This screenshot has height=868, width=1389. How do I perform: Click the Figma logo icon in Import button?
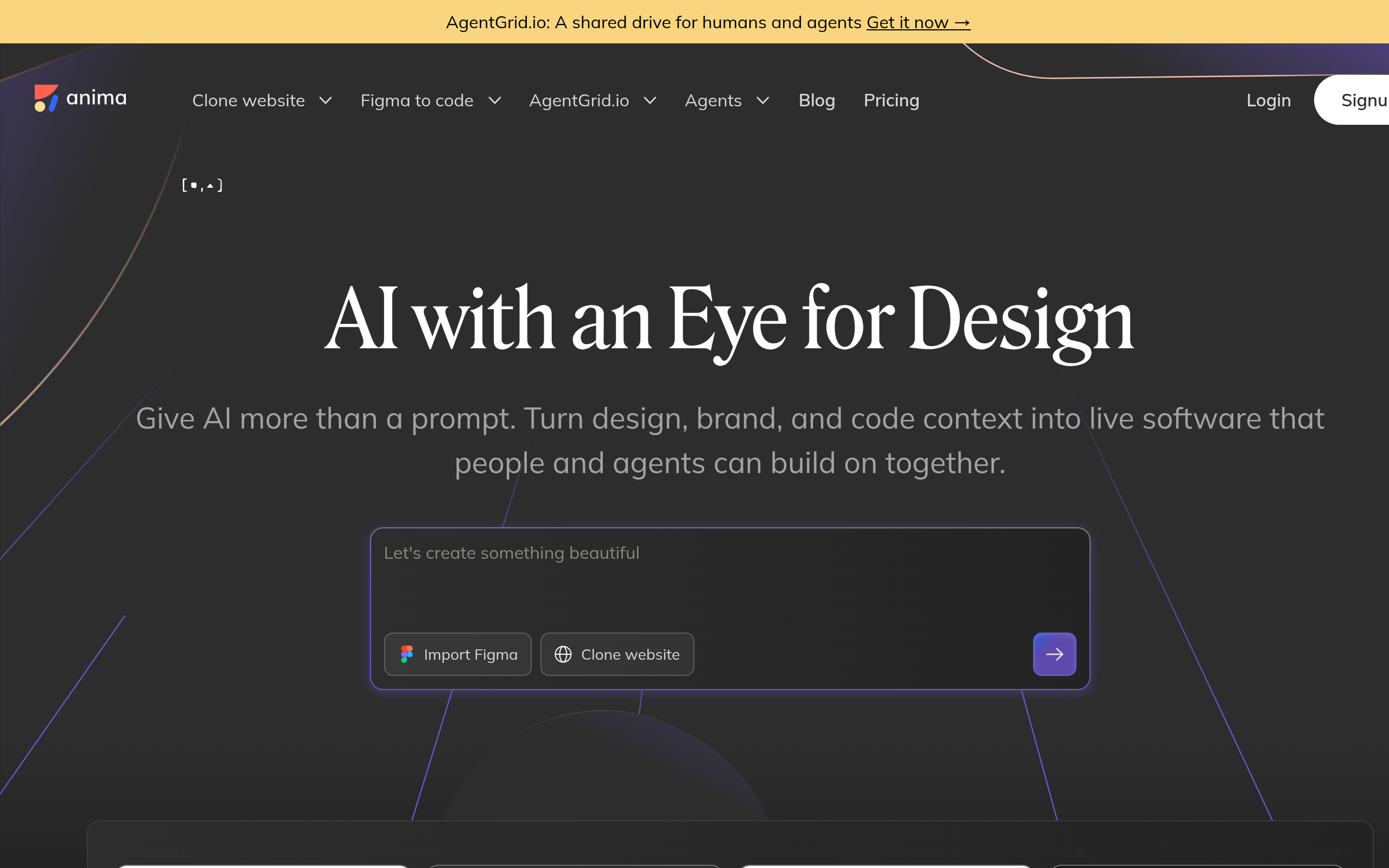(407, 654)
